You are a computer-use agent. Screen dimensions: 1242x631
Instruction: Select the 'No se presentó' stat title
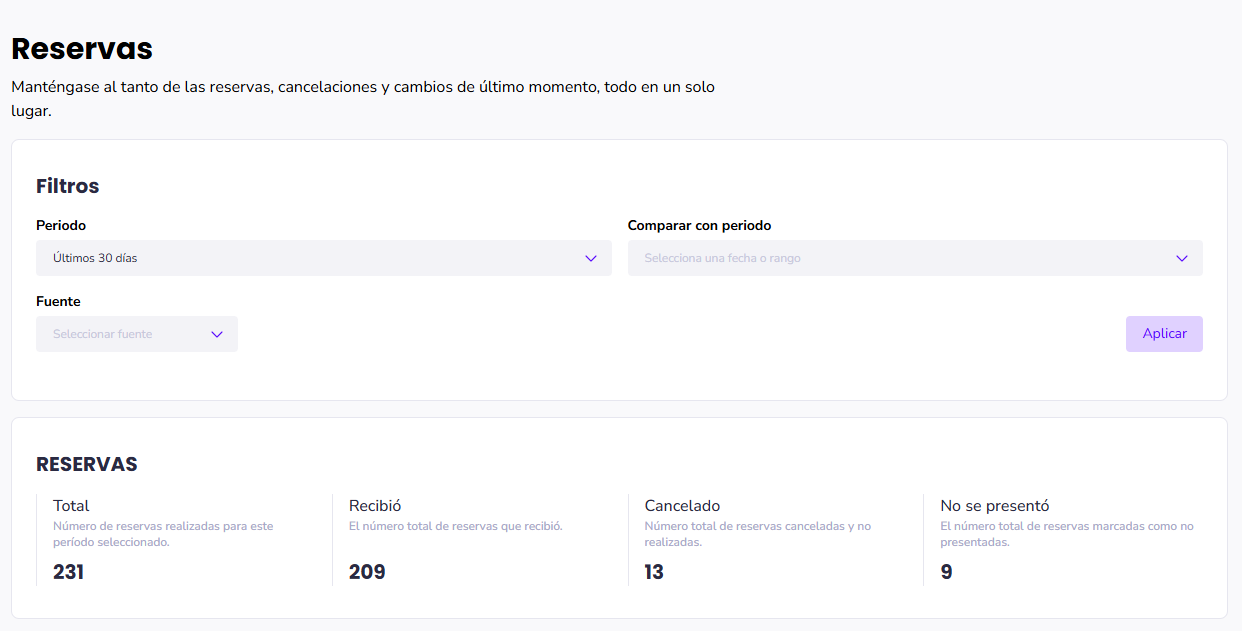[x=994, y=506]
